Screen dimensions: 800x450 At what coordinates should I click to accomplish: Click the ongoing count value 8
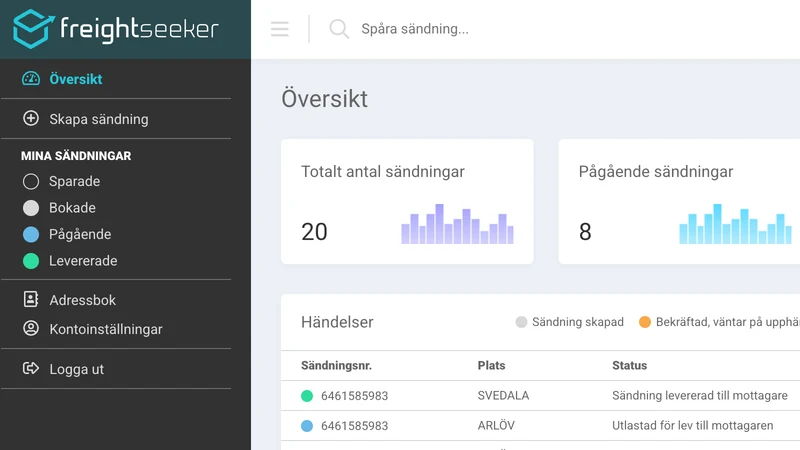point(585,232)
